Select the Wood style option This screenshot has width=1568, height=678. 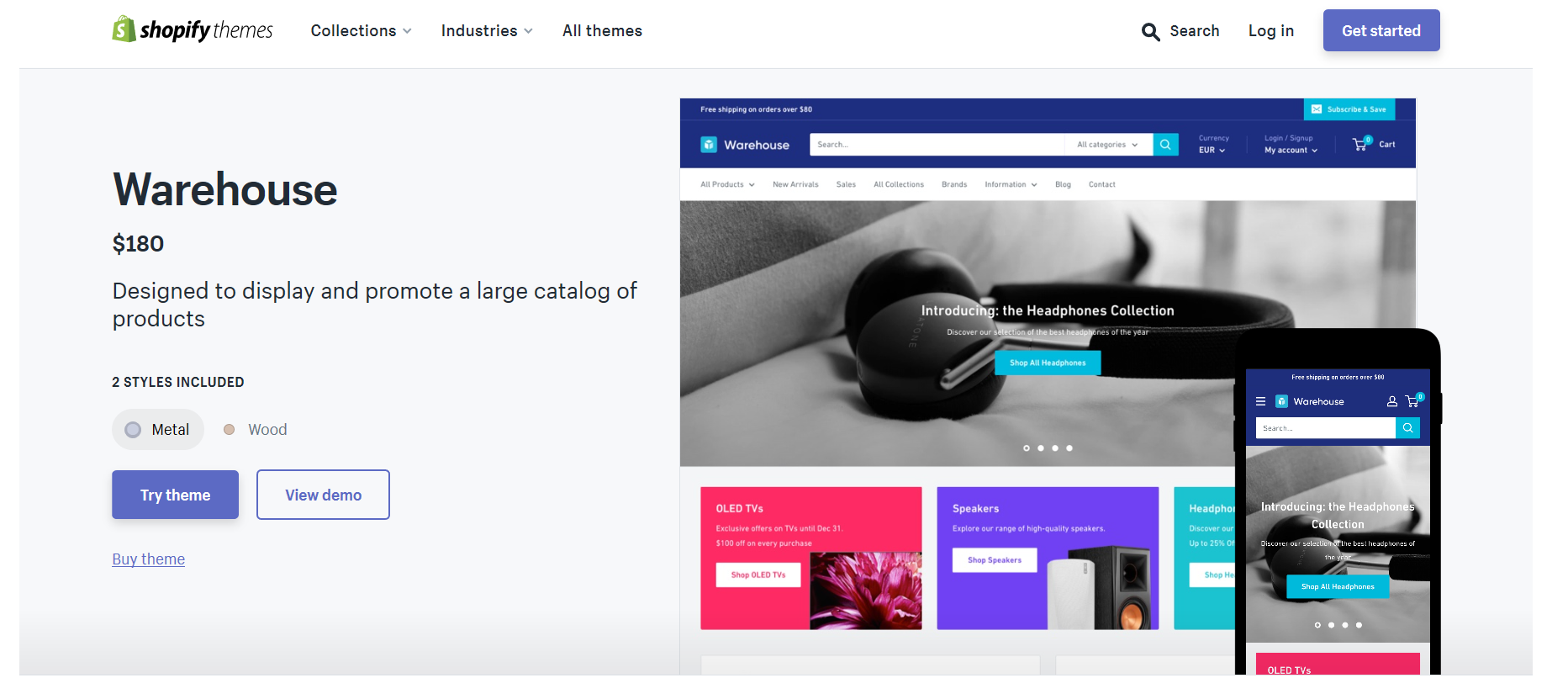click(x=256, y=430)
